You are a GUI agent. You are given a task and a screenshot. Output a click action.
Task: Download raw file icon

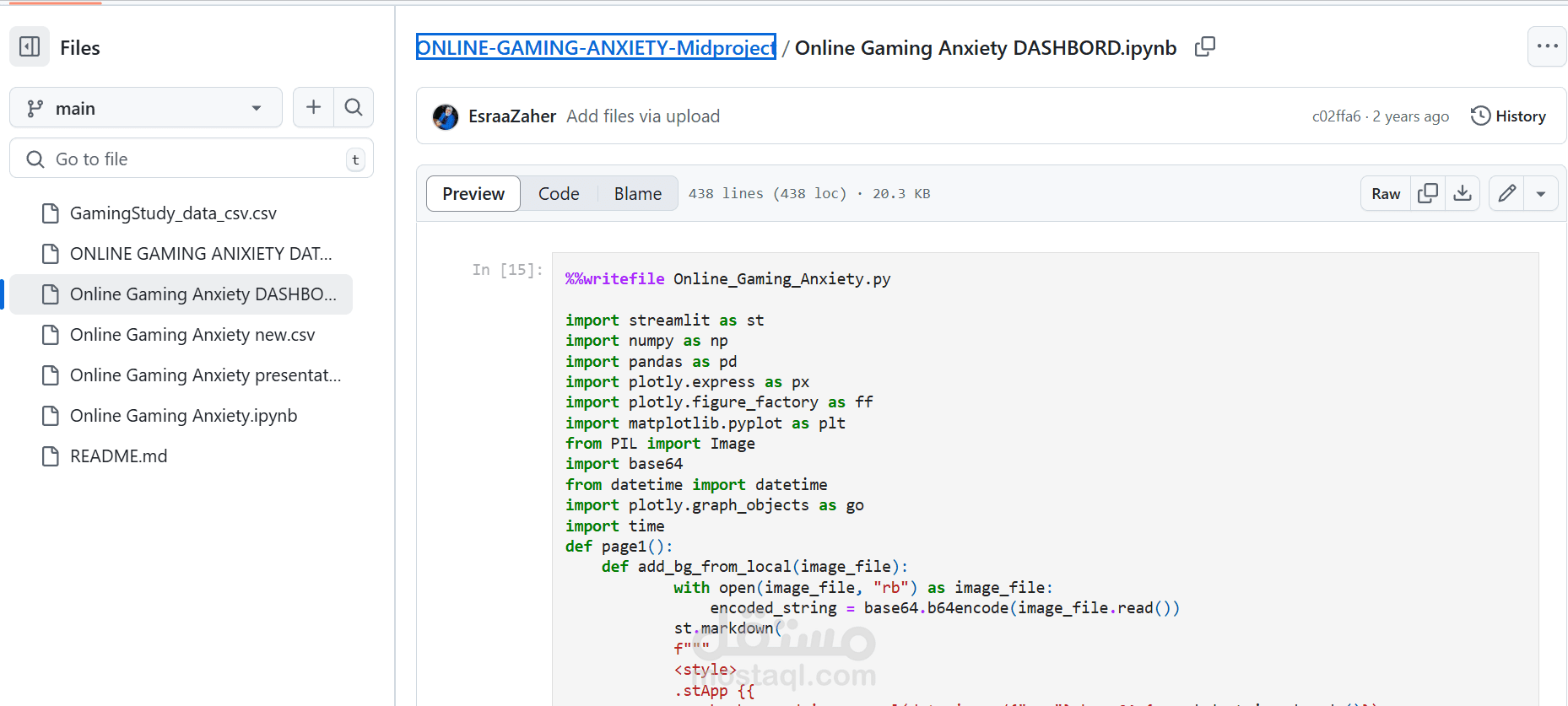(x=1463, y=194)
